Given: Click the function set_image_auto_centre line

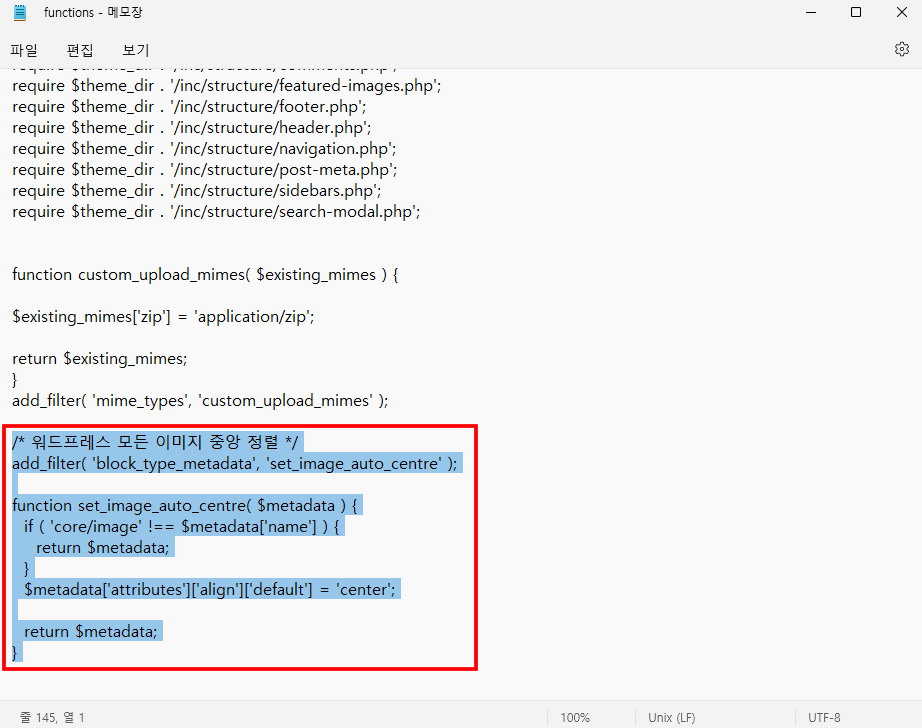Looking at the screenshot, I should click(x=185, y=505).
